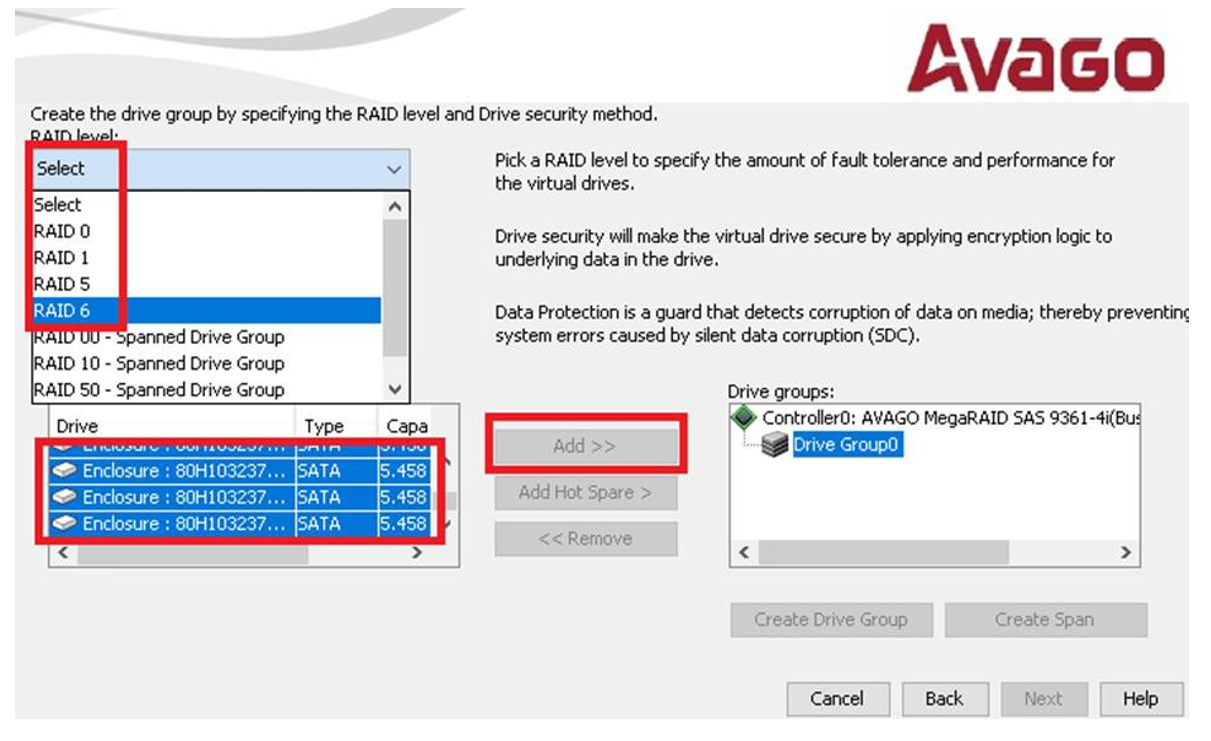
Task: Click the Capa column header
Action: [406, 426]
